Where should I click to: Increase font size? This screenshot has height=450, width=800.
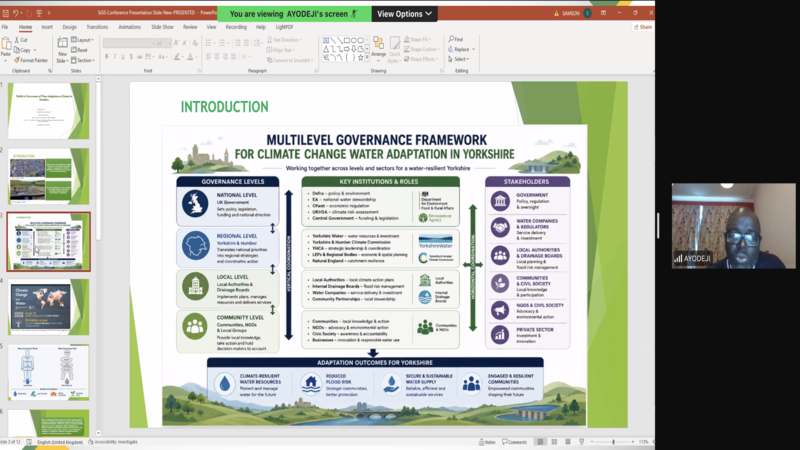click(x=176, y=43)
